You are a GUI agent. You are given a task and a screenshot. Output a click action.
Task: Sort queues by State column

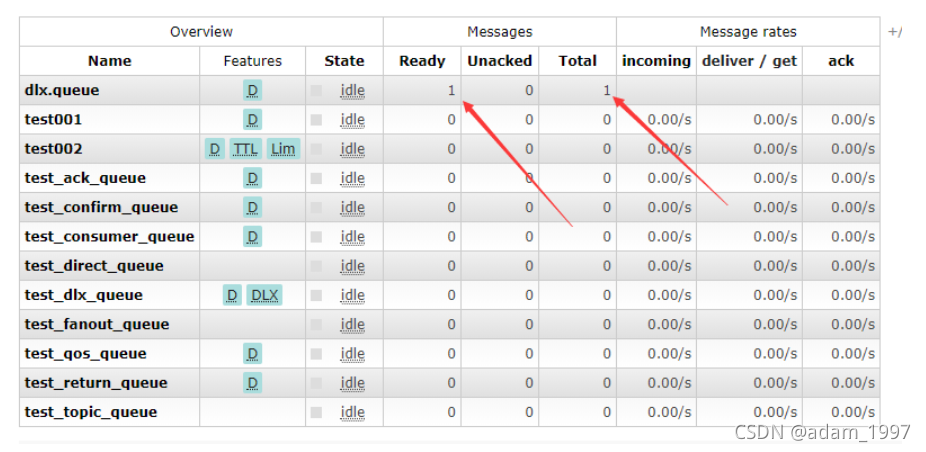(344, 61)
